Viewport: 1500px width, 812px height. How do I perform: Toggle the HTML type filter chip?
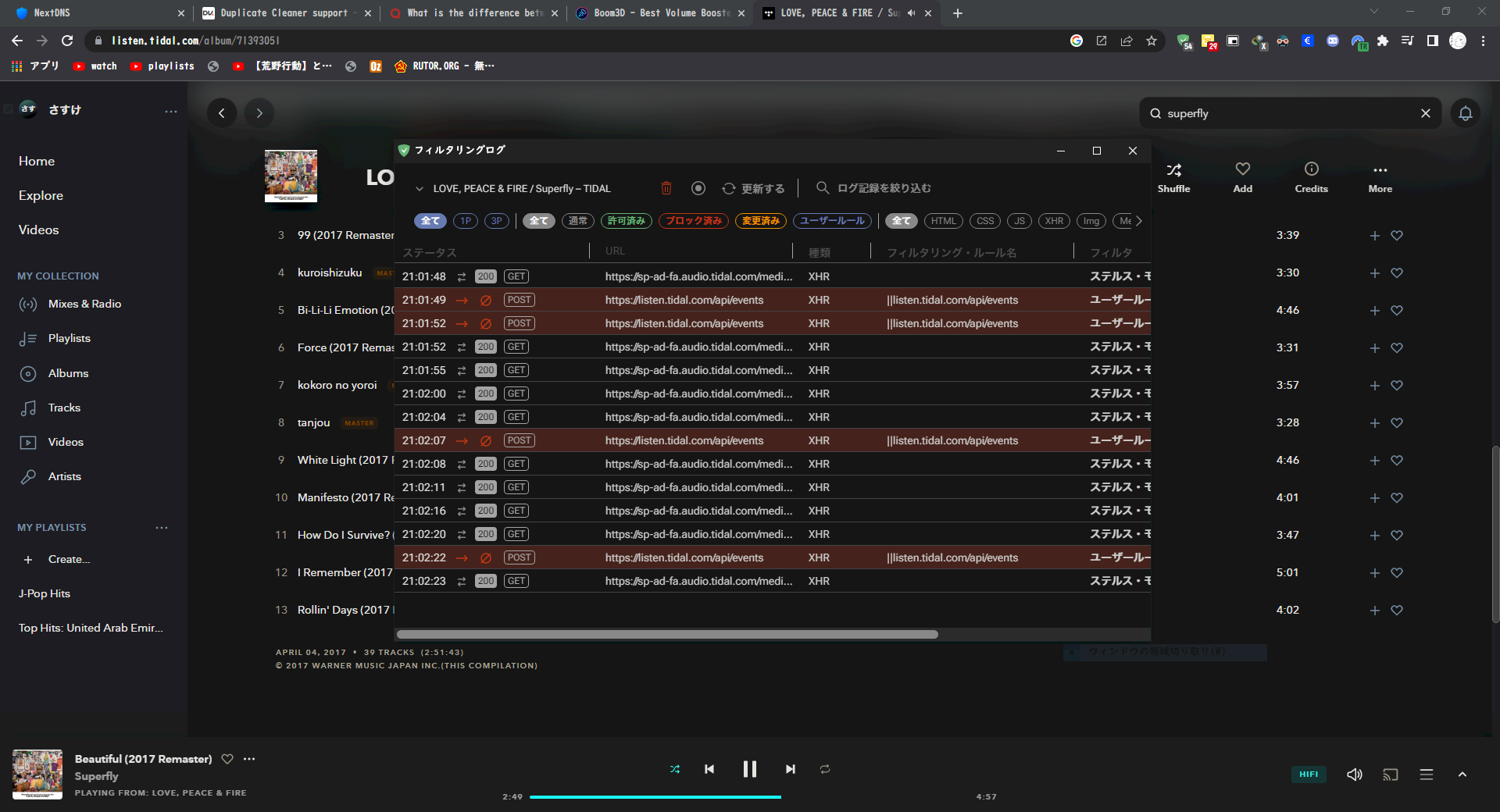pyautogui.click(x=944, y=221)
